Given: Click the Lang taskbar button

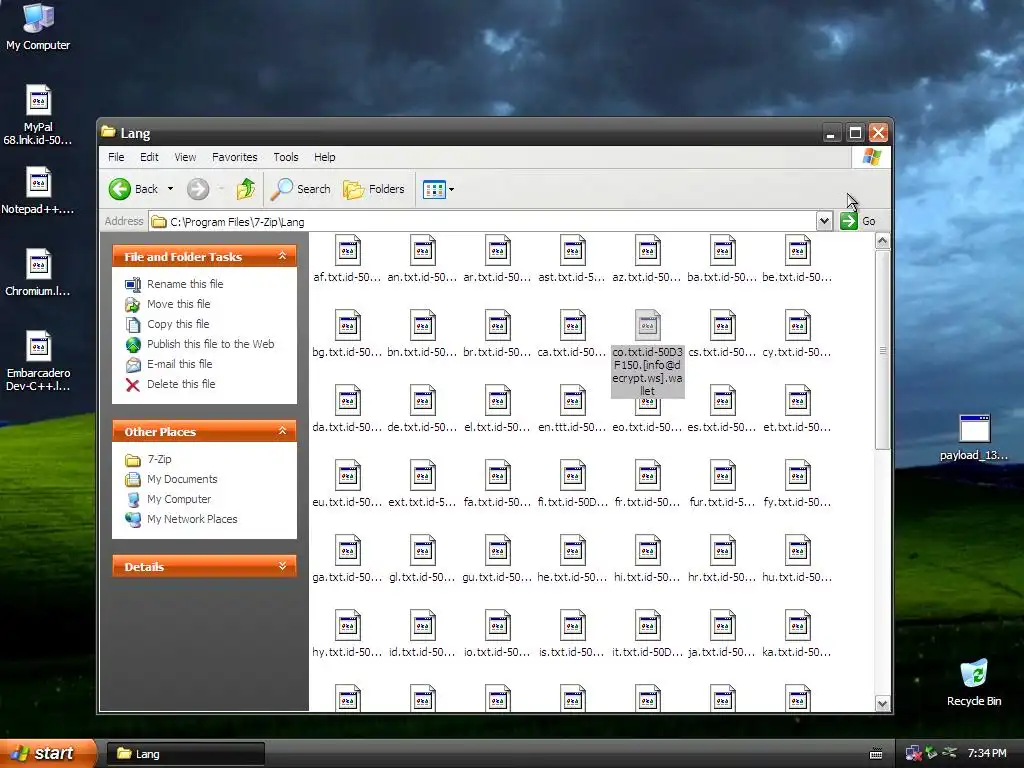Looking at the screenshot, I should (x=185, y=754).
